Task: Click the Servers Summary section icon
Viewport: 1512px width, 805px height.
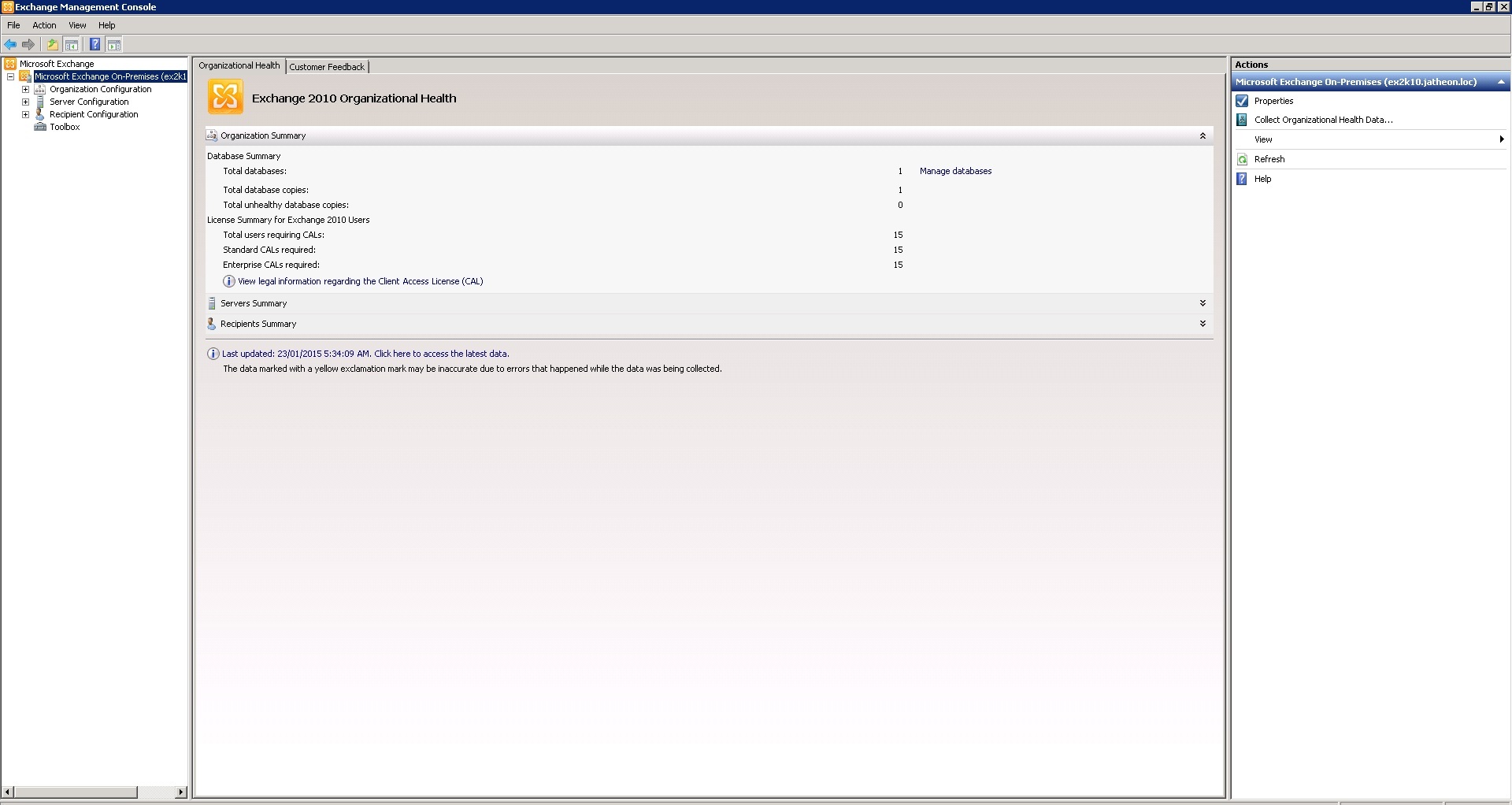Action: pos(211,303)
